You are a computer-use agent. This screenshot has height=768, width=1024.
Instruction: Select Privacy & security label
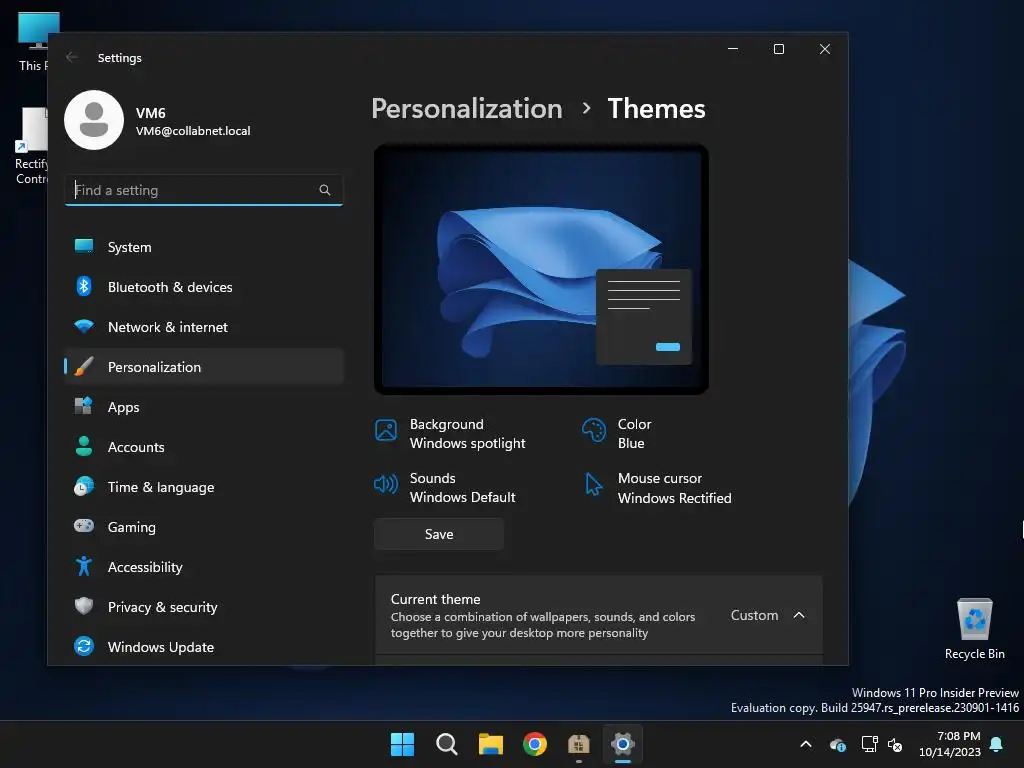[x=162, y=607]
